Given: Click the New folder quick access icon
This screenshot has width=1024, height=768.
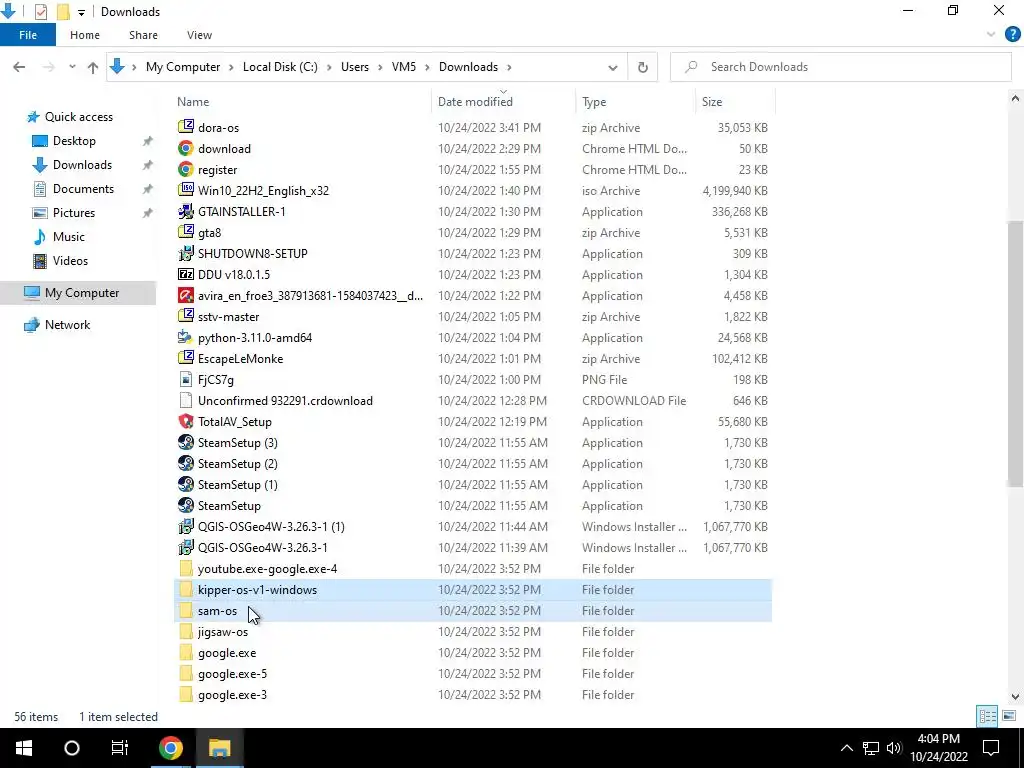Looking at the screenshot, I should click(x=63, y=12).
